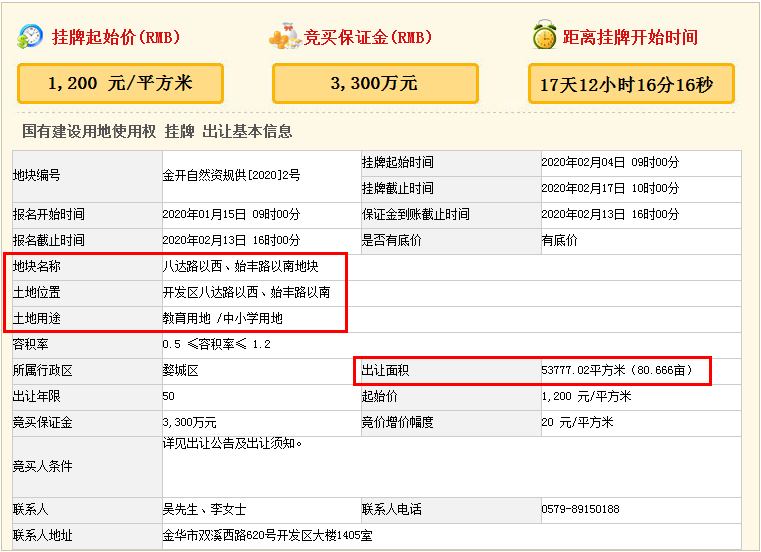This screenshot has height=552, width=761.
Task: Click the 土地位置 label
Action: click(36, 293)
